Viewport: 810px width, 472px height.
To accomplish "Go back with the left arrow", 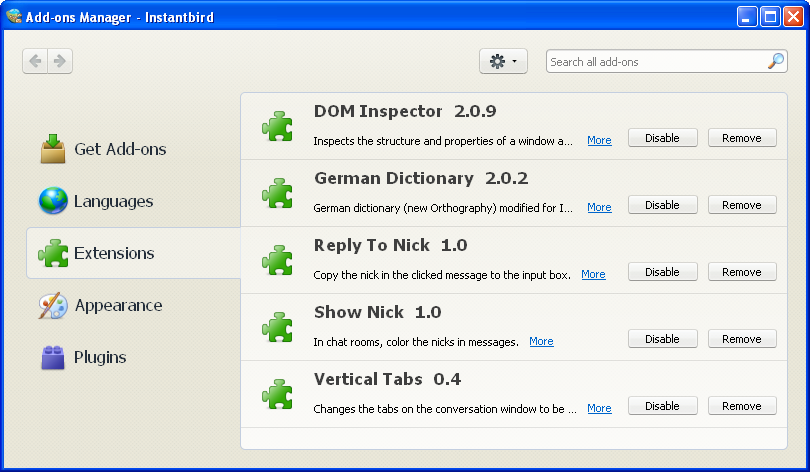I will coord(35,61).
